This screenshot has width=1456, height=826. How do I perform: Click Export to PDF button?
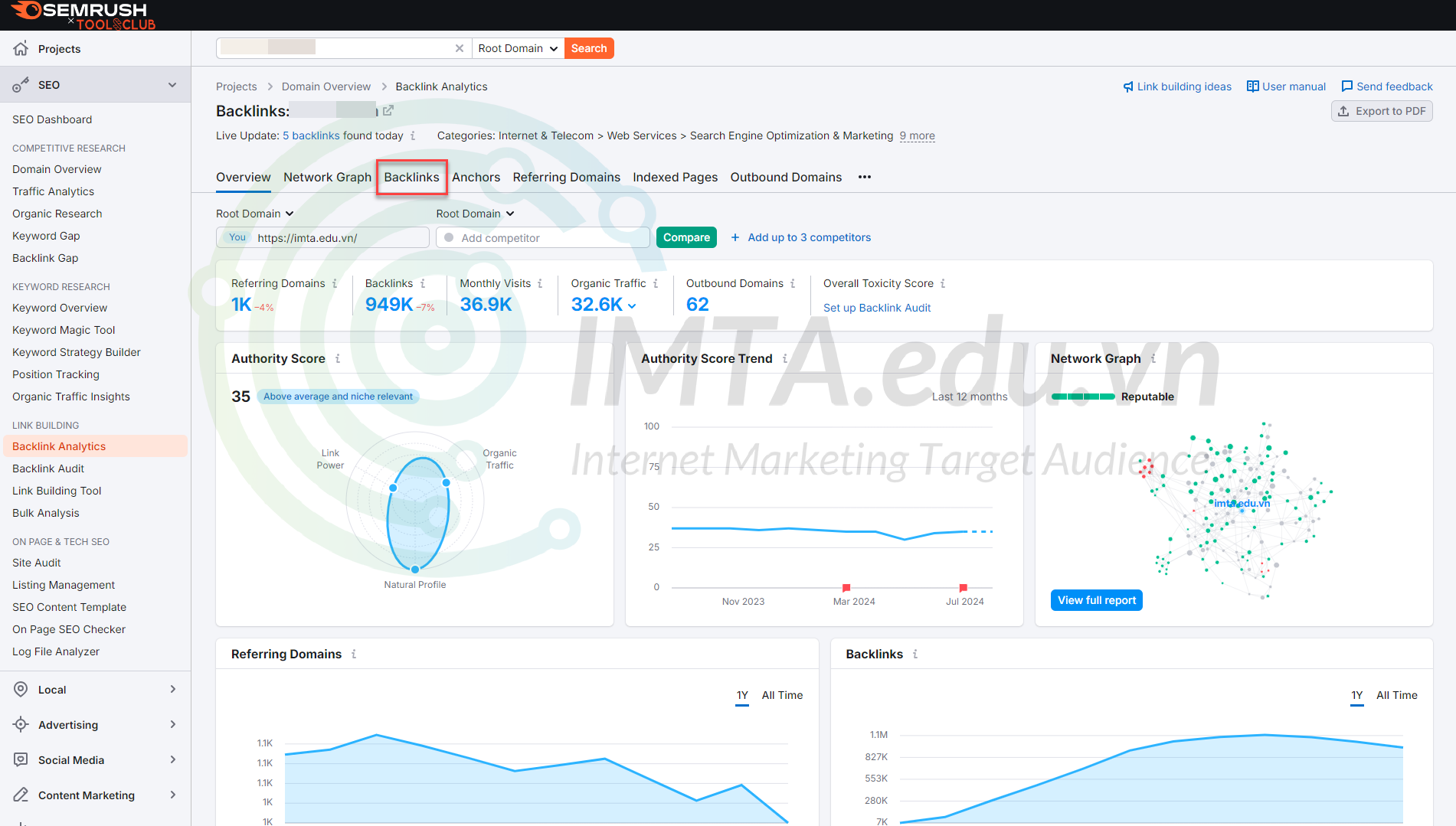click(1382, 111)
